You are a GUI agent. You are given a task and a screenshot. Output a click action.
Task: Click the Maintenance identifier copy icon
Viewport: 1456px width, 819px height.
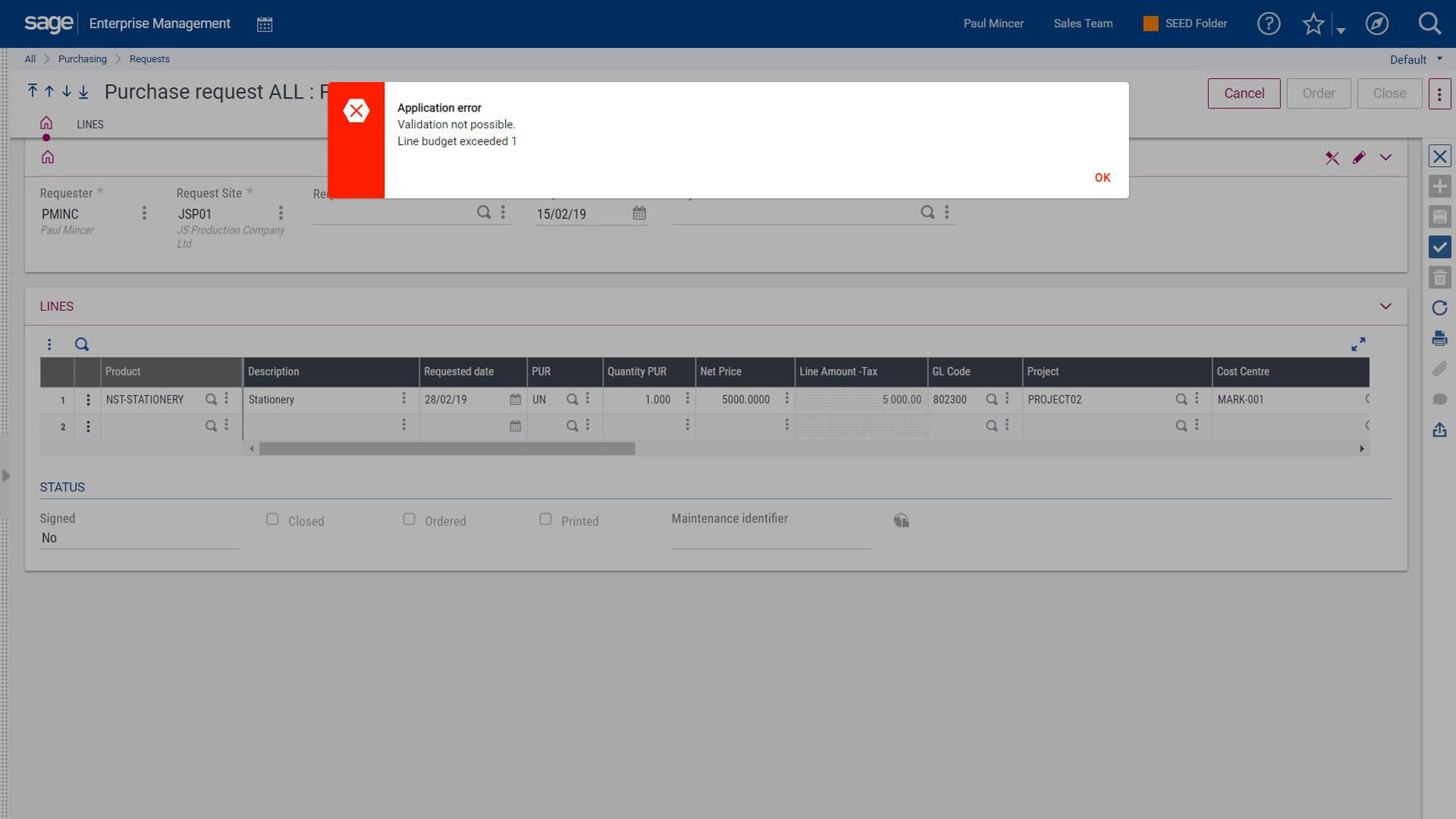[x=901, y=519]
